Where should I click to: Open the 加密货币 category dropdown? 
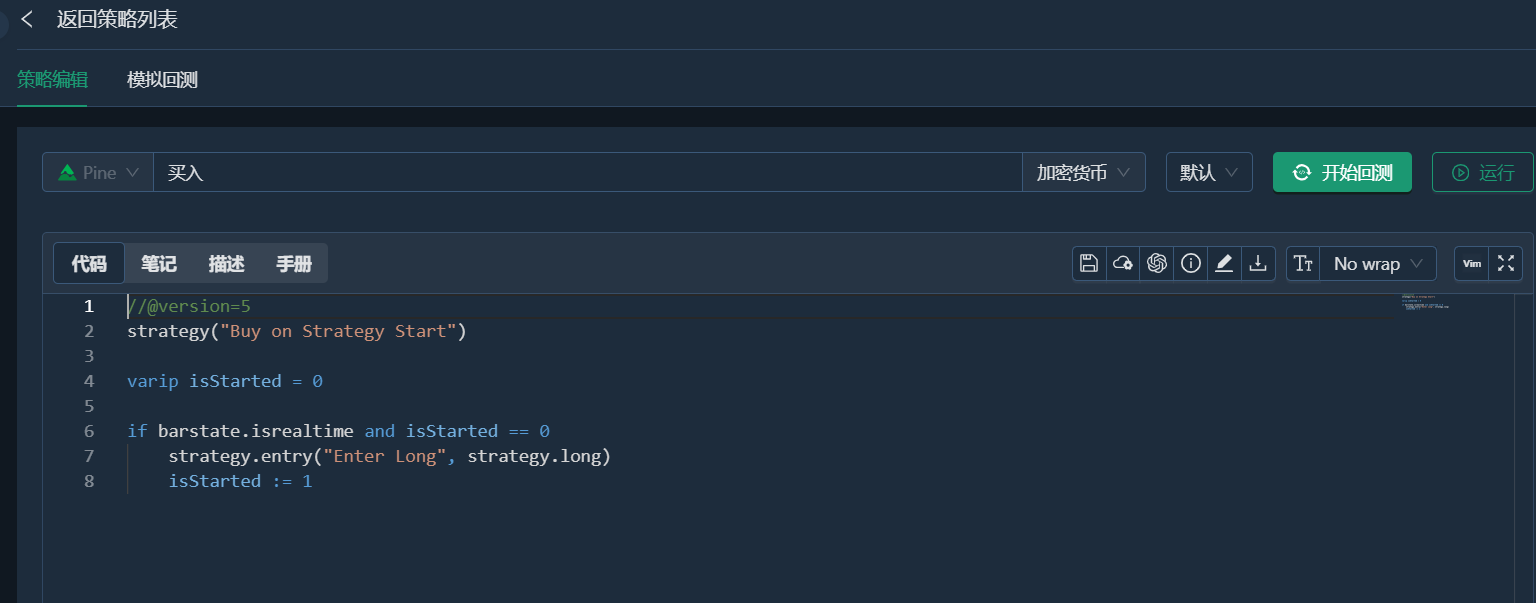pos(1083,172)
